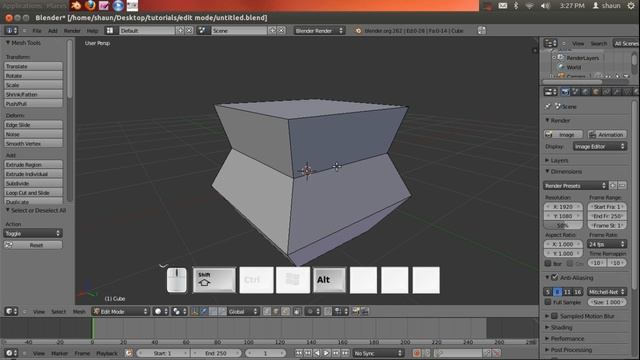Viewport: 640px width, 360px height.
Task: Play the animation in reverse
Action: [317, 353]
